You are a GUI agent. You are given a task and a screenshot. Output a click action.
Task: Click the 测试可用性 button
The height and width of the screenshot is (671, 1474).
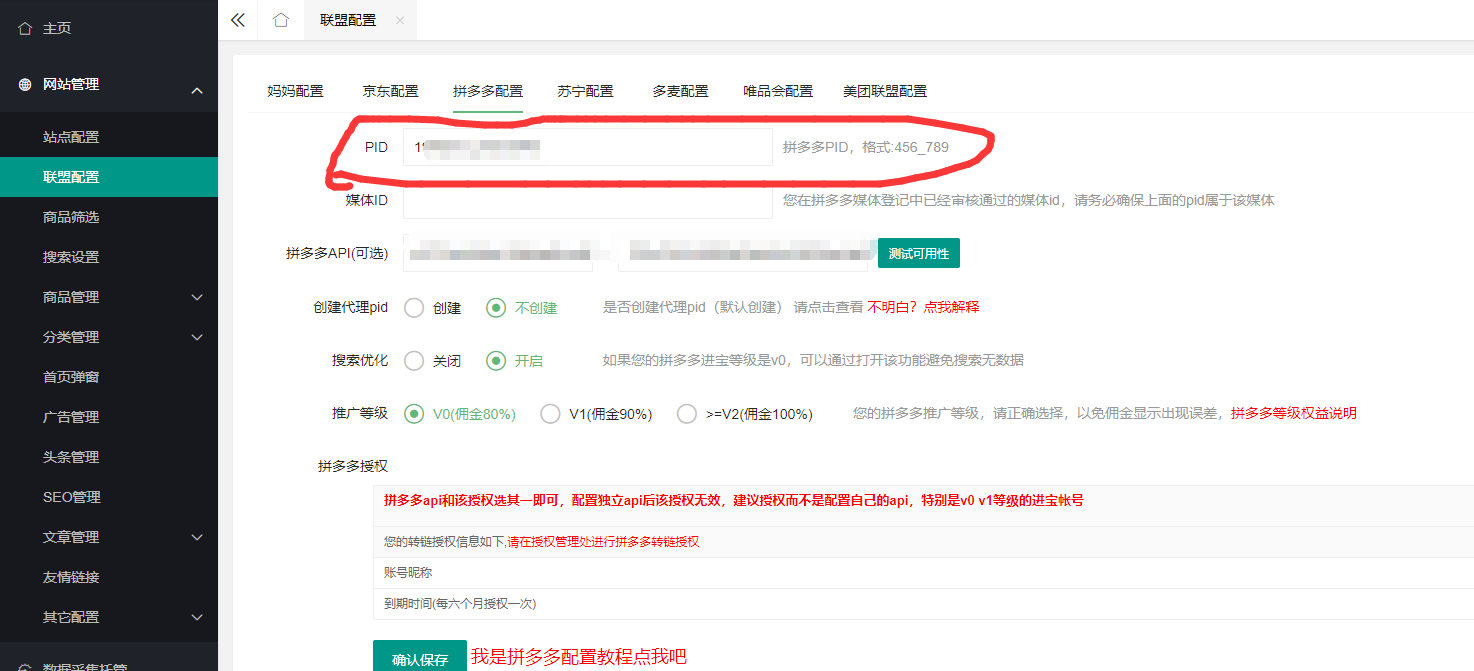919,253
